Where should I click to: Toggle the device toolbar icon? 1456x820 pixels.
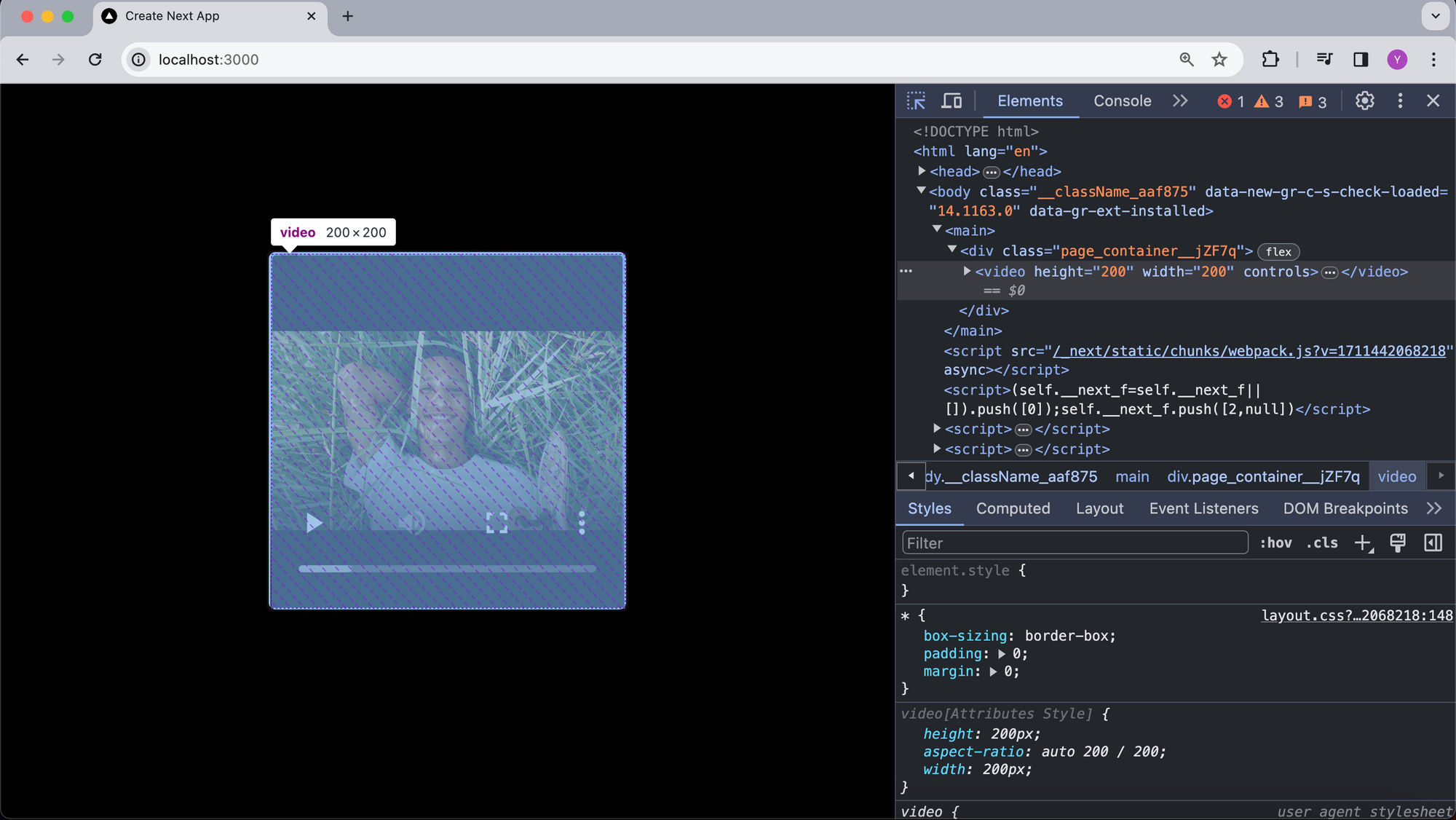point(951,100)
